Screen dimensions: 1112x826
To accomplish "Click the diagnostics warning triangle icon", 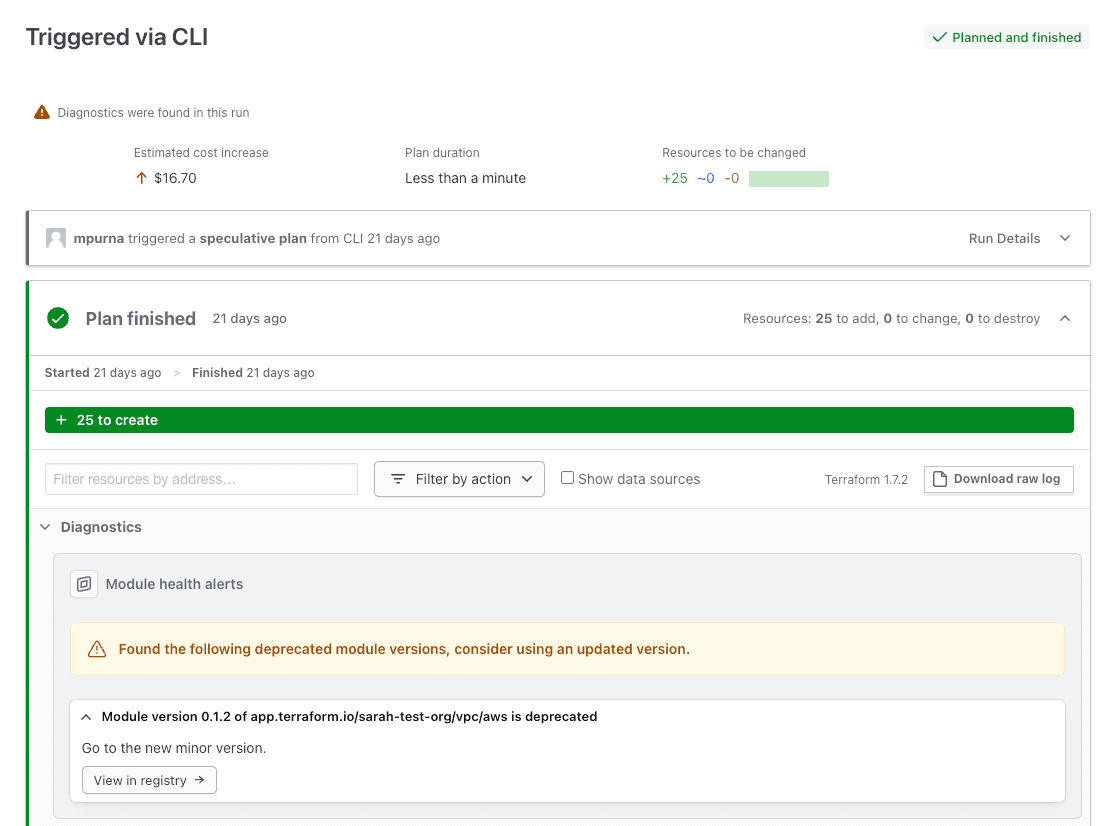I will pyautogui.click(x=42, y=113).
